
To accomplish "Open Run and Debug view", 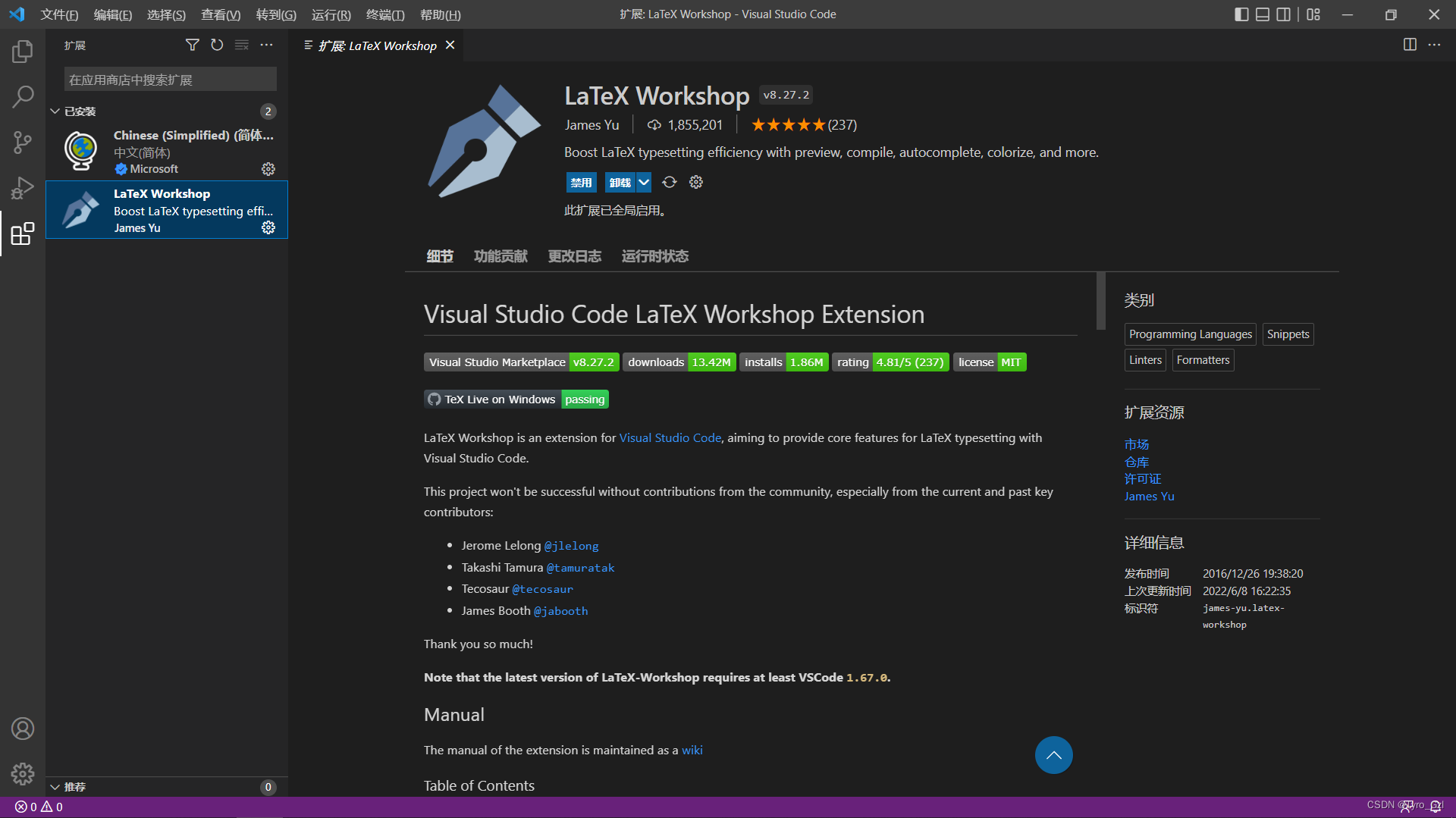I will [x=23, y=187].
